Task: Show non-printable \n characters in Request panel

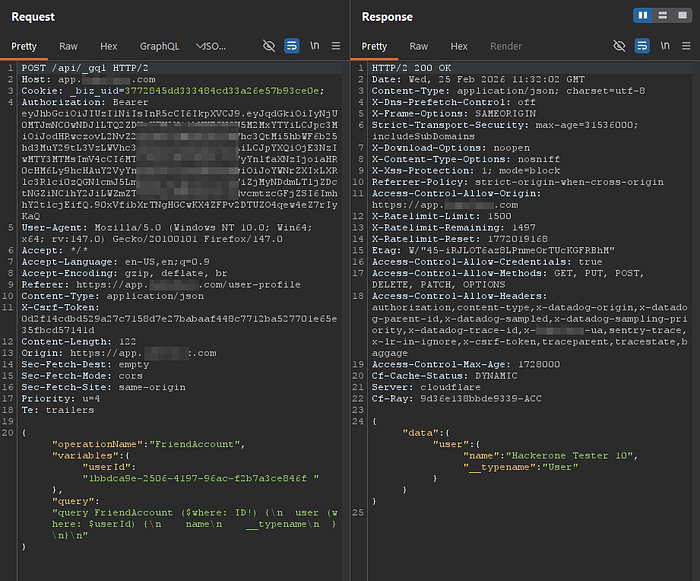Action: pos(315,46)
